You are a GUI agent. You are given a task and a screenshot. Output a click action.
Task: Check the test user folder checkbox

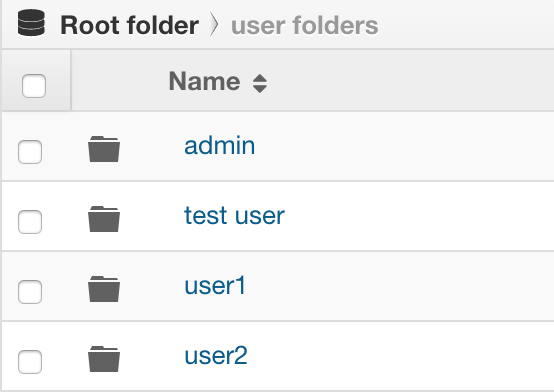coord(30,222)
